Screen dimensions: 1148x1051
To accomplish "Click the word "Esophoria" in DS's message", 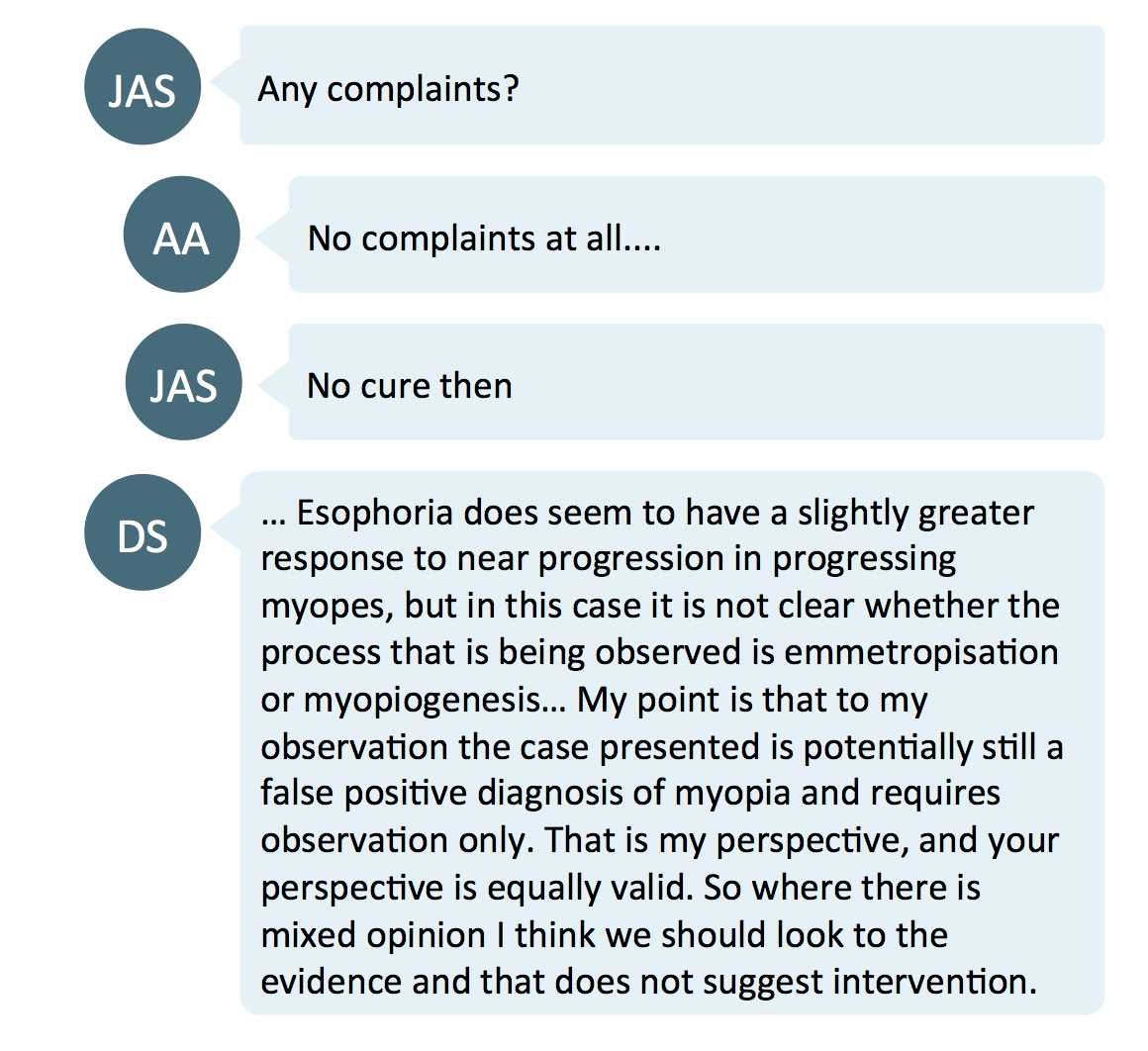I will click(x=375, y=513).
